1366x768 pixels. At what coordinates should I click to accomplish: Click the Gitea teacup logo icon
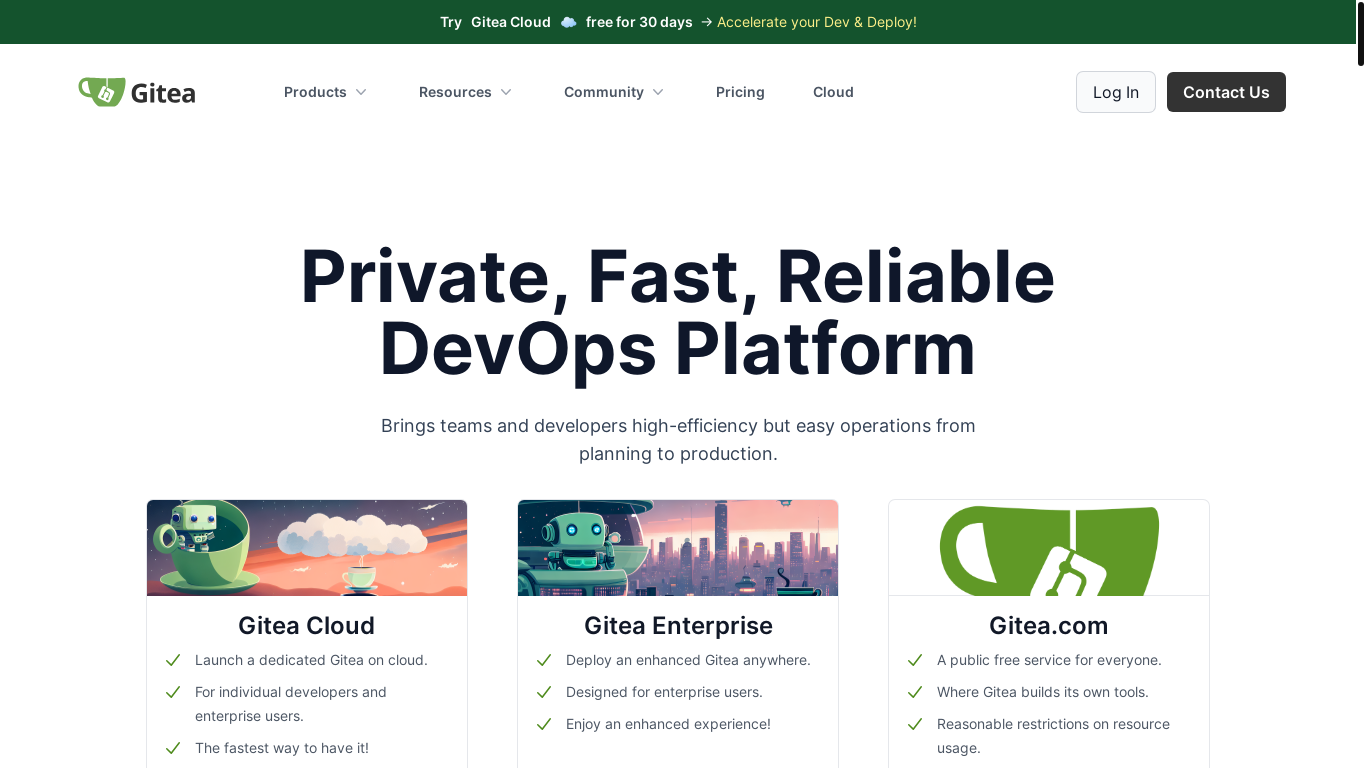tap(102, 92)
